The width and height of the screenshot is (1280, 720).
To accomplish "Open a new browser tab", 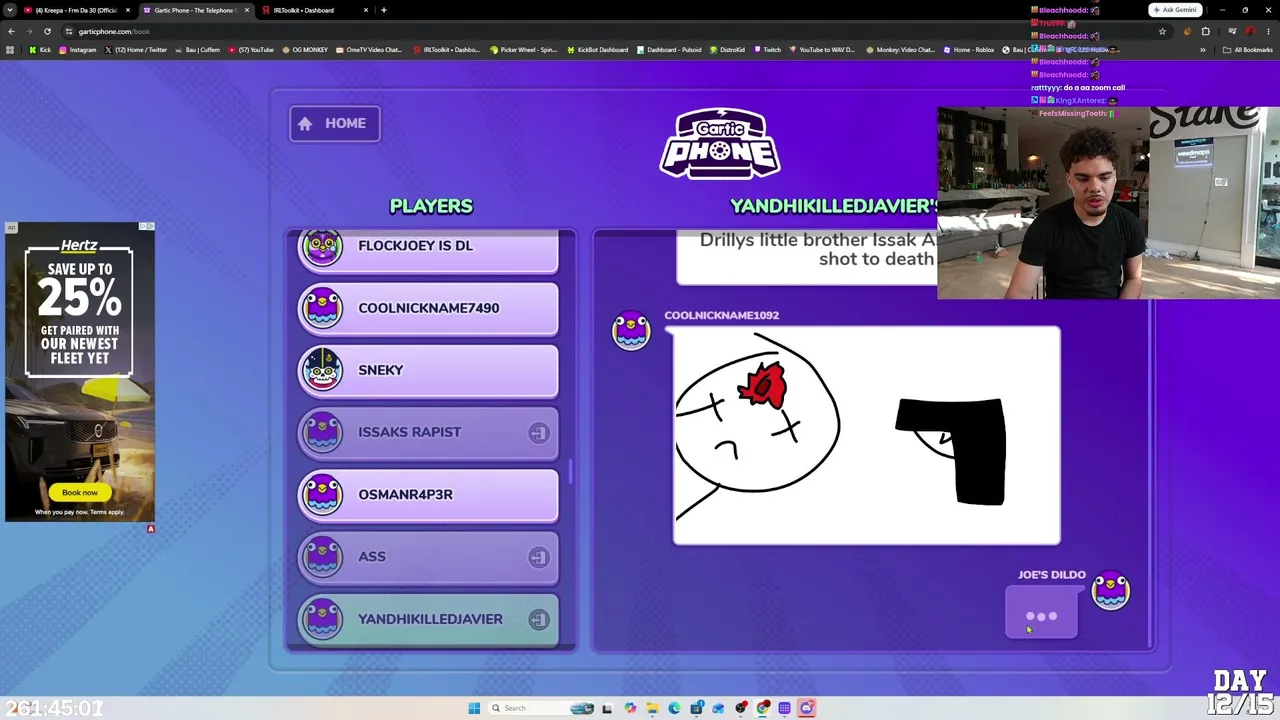I will (384, 10).
